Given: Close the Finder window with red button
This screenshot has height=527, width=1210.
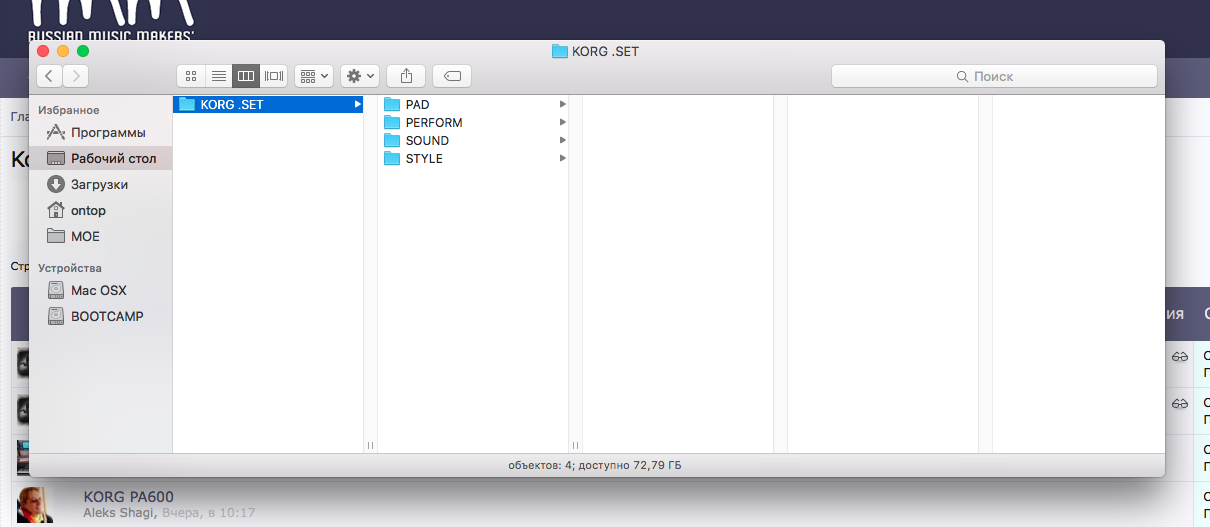Looking at the screenshot, I should [43, 50].
